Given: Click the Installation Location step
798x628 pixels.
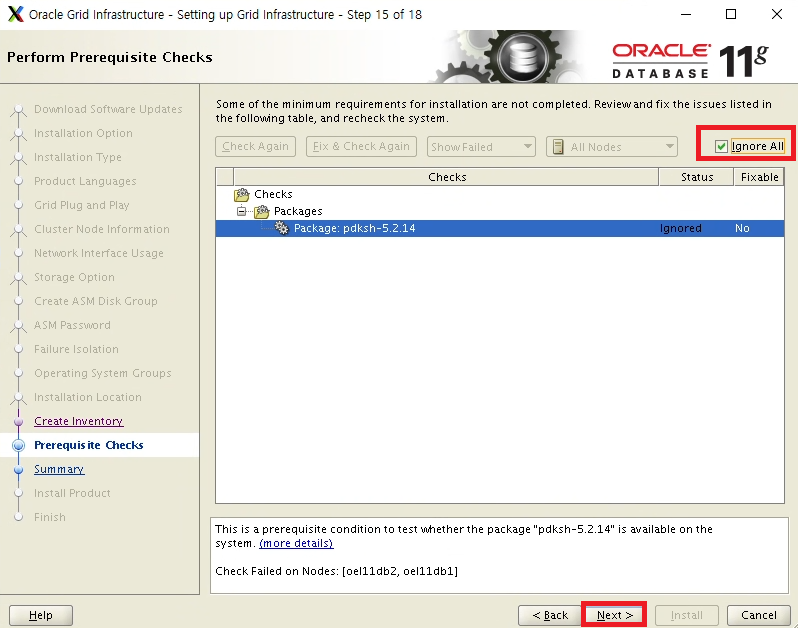Looking at the screenshot, I should pos(88,397).
